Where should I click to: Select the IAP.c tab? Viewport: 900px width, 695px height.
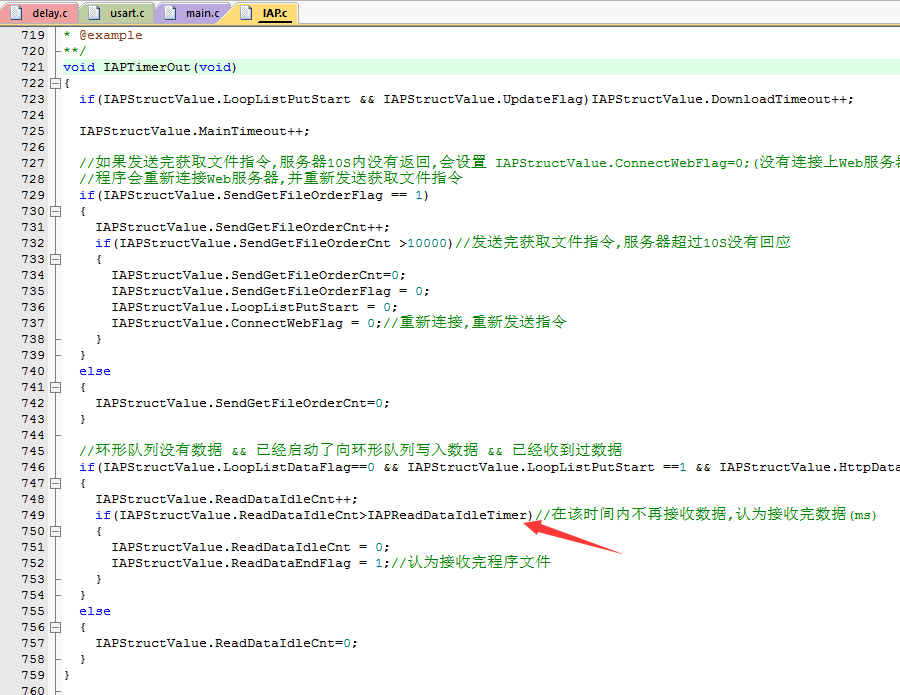coord(265,13)
